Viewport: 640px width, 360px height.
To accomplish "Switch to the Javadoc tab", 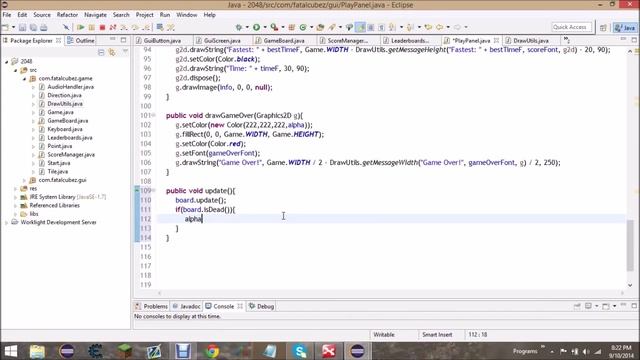I will [x=187, y=306].
